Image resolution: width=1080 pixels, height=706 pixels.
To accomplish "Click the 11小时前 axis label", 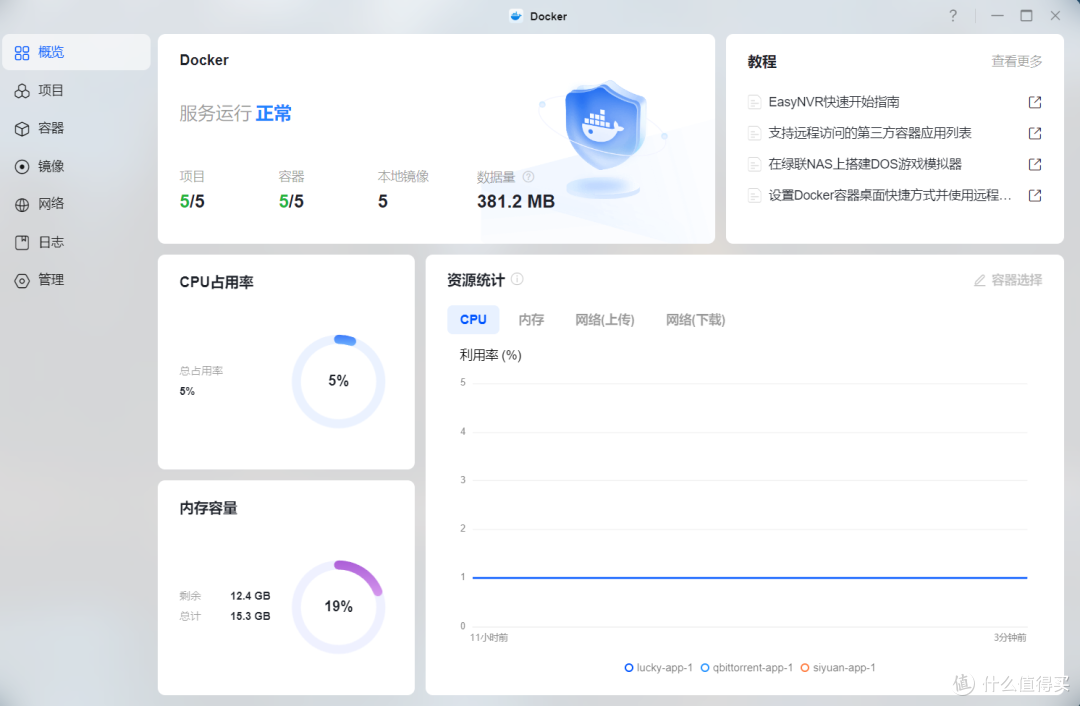I will (x=489, y=638).
